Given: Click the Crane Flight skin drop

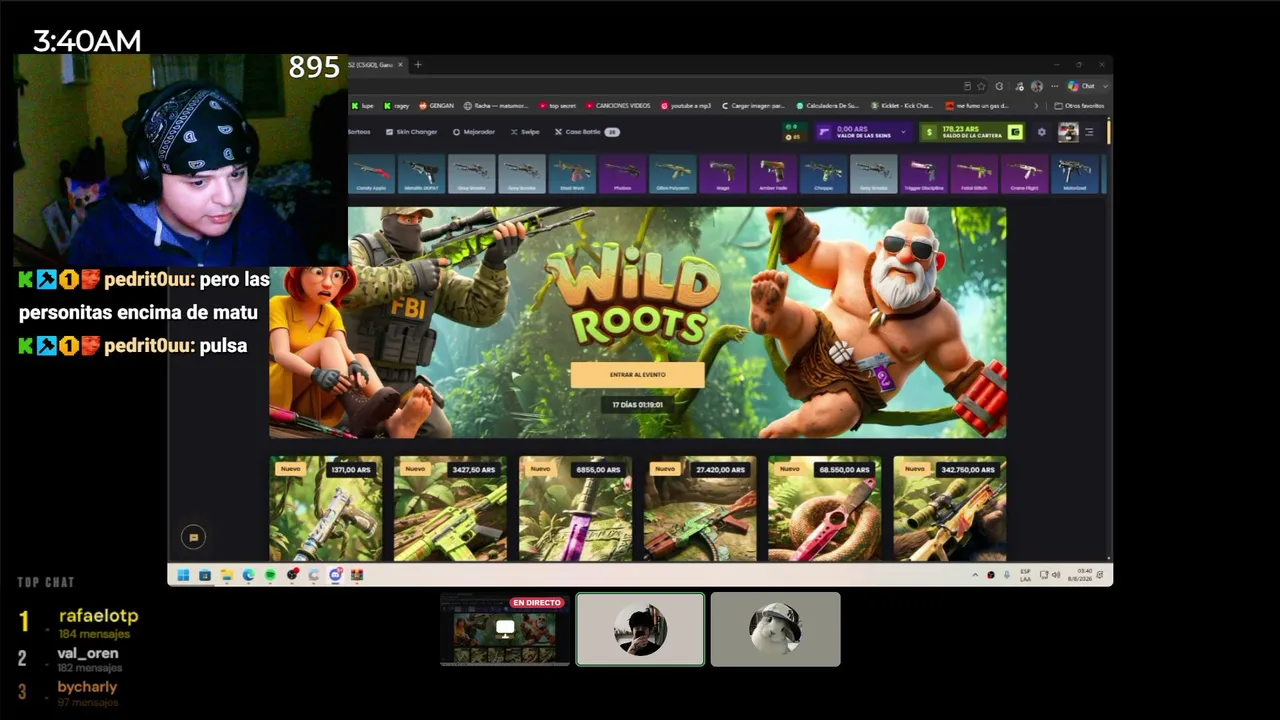Looking at the screenshot, I should pyautogui.click(x=1024, y=174).
